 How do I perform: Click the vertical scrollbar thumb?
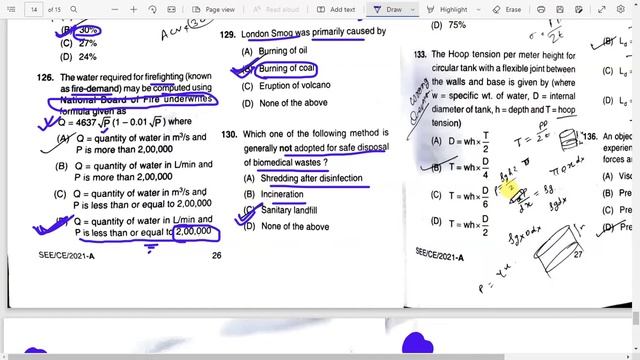click(636, 318)
